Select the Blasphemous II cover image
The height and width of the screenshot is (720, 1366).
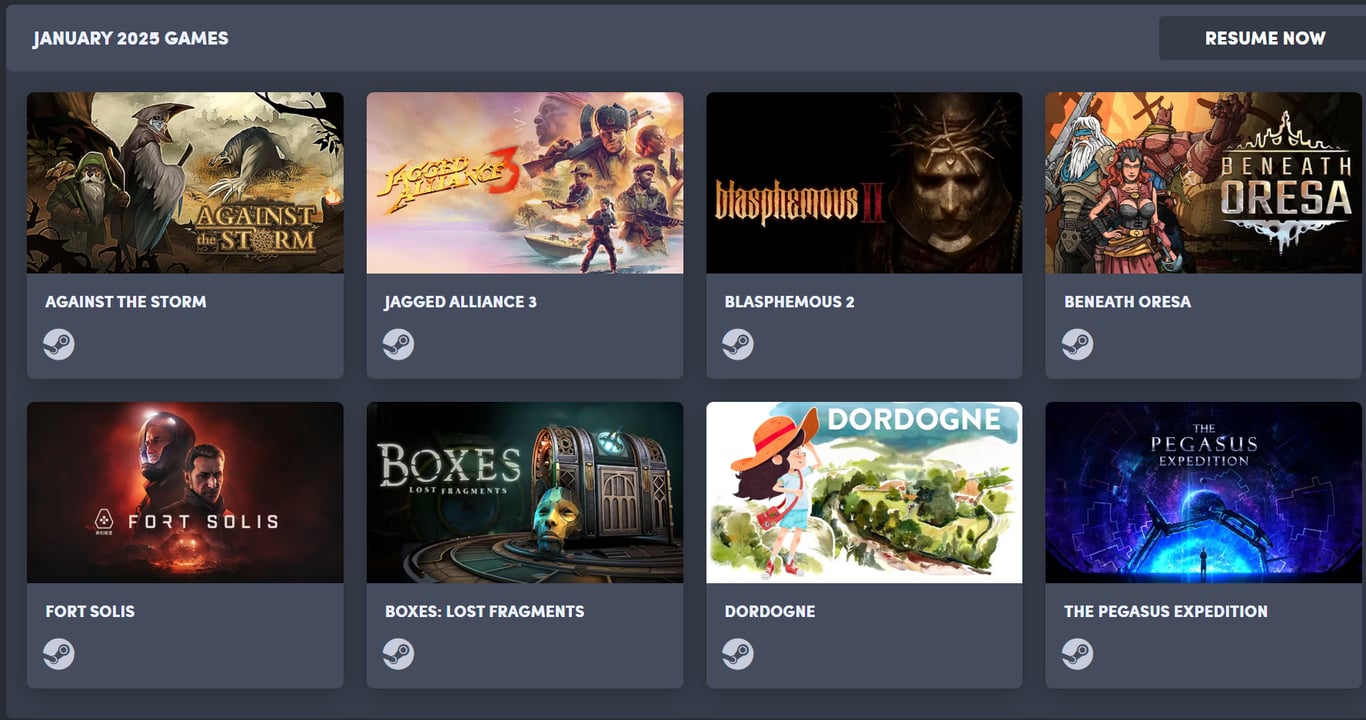click(x=864, y=183)
